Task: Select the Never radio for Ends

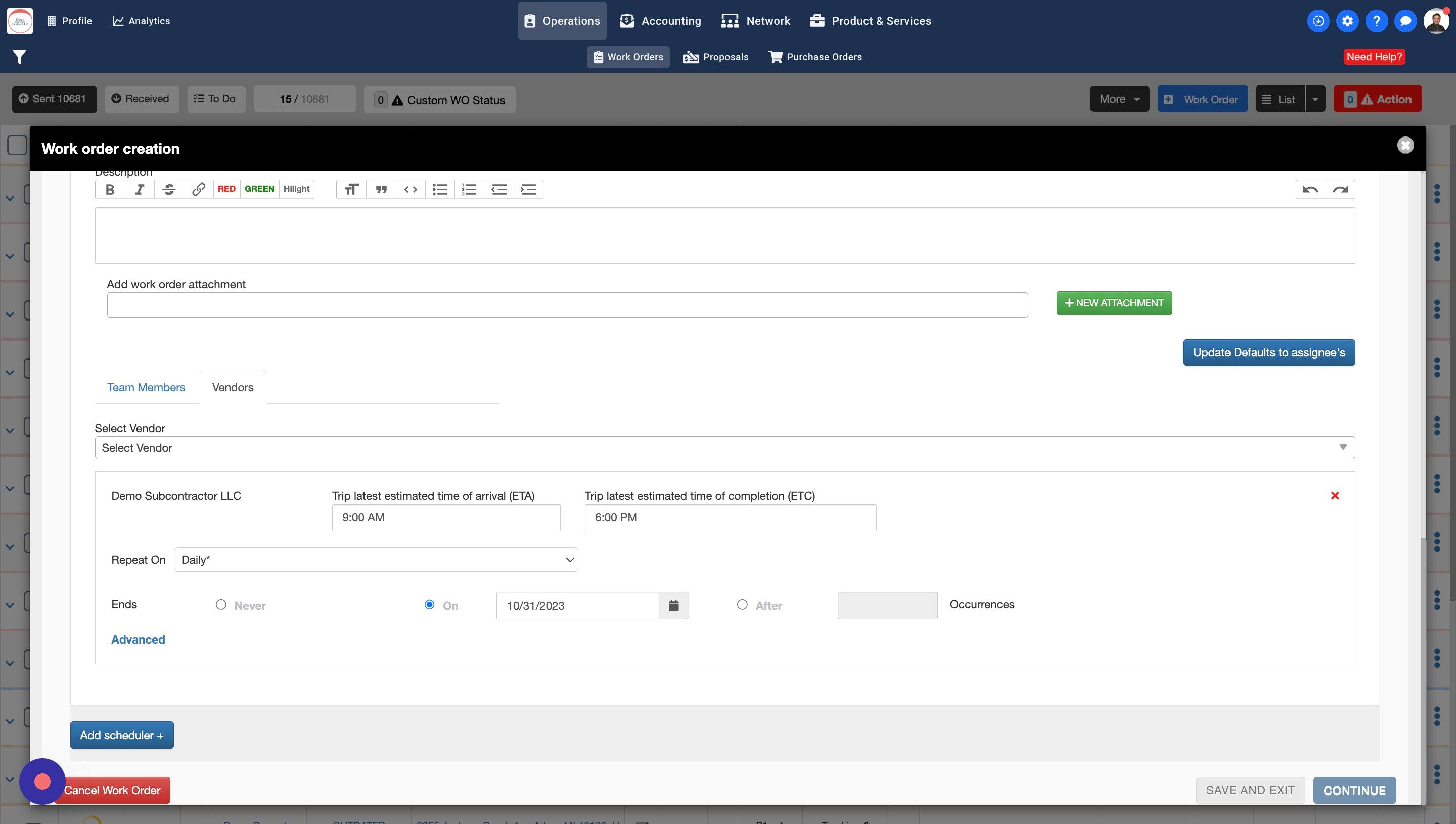Action: (221, 605)
